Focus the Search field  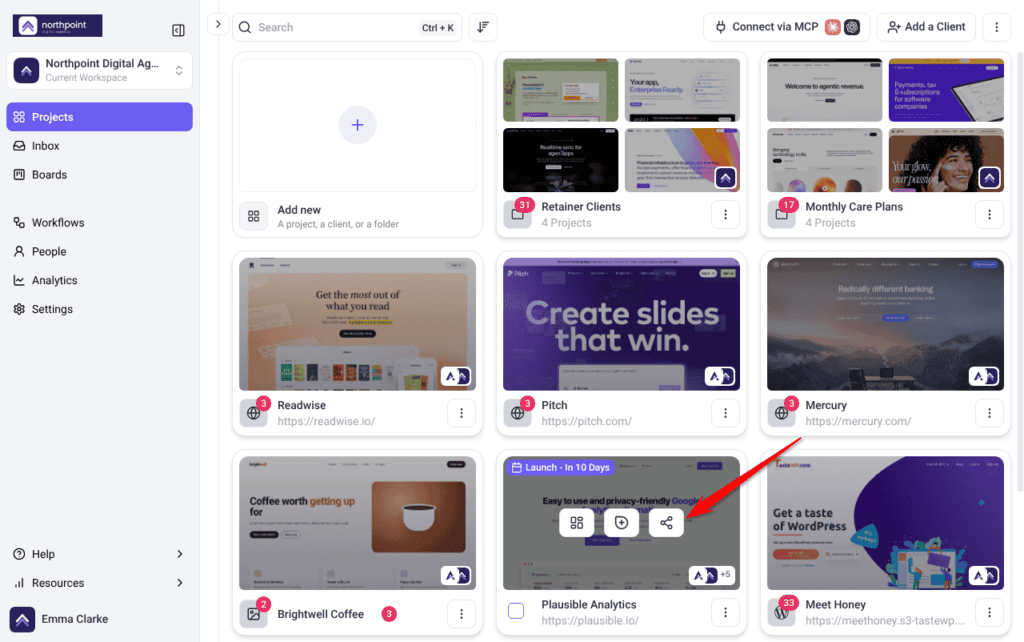(x=347, y=27)
